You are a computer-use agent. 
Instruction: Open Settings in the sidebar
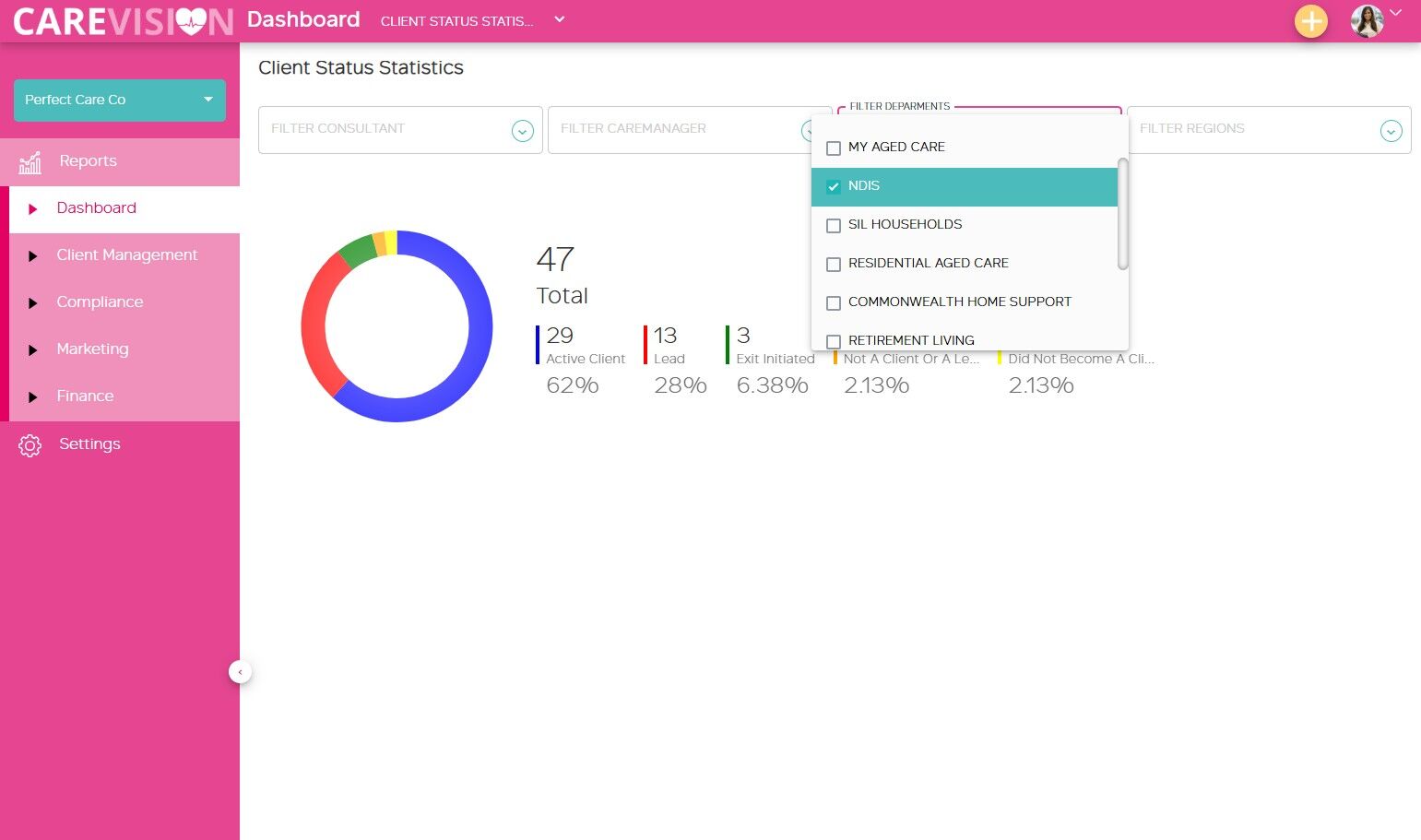tap(120, 444)
